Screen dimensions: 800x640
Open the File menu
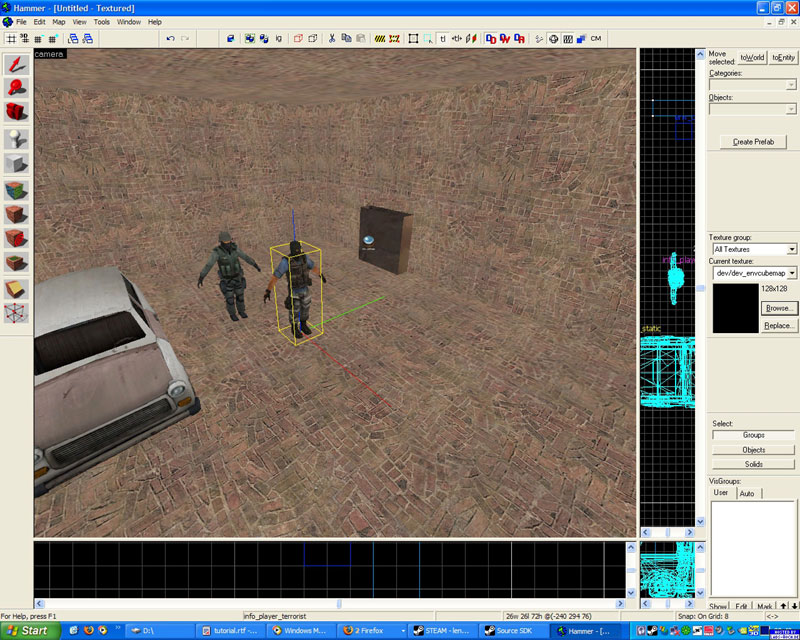point(21,22)
